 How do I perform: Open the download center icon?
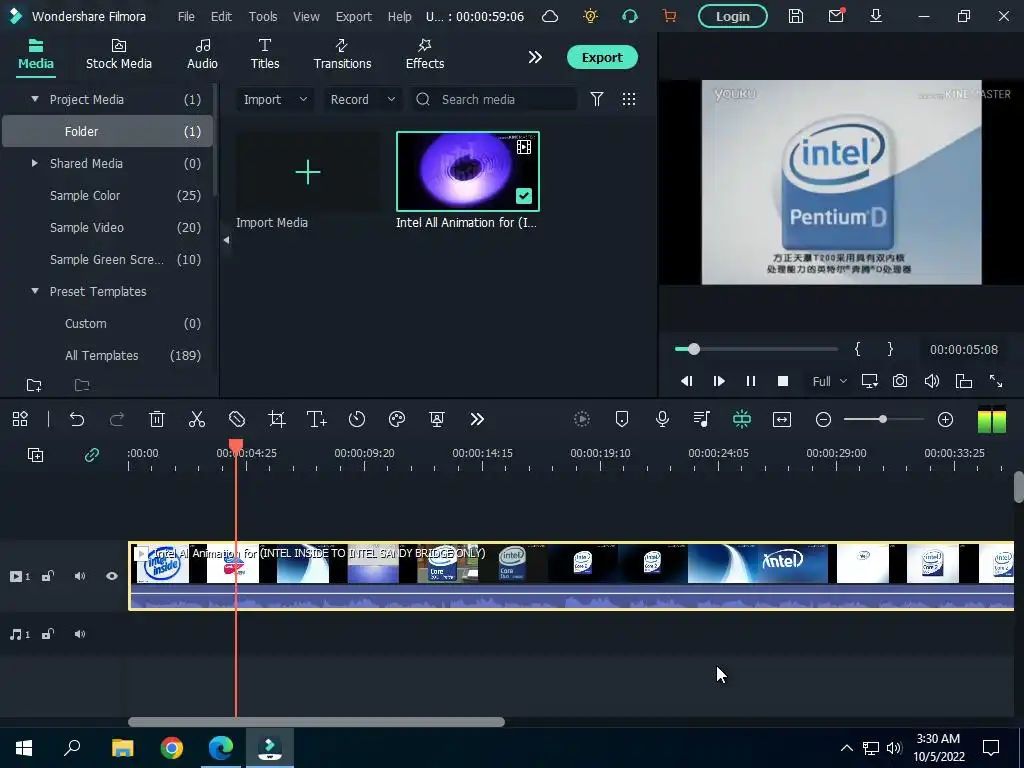[x=876, y=16]
